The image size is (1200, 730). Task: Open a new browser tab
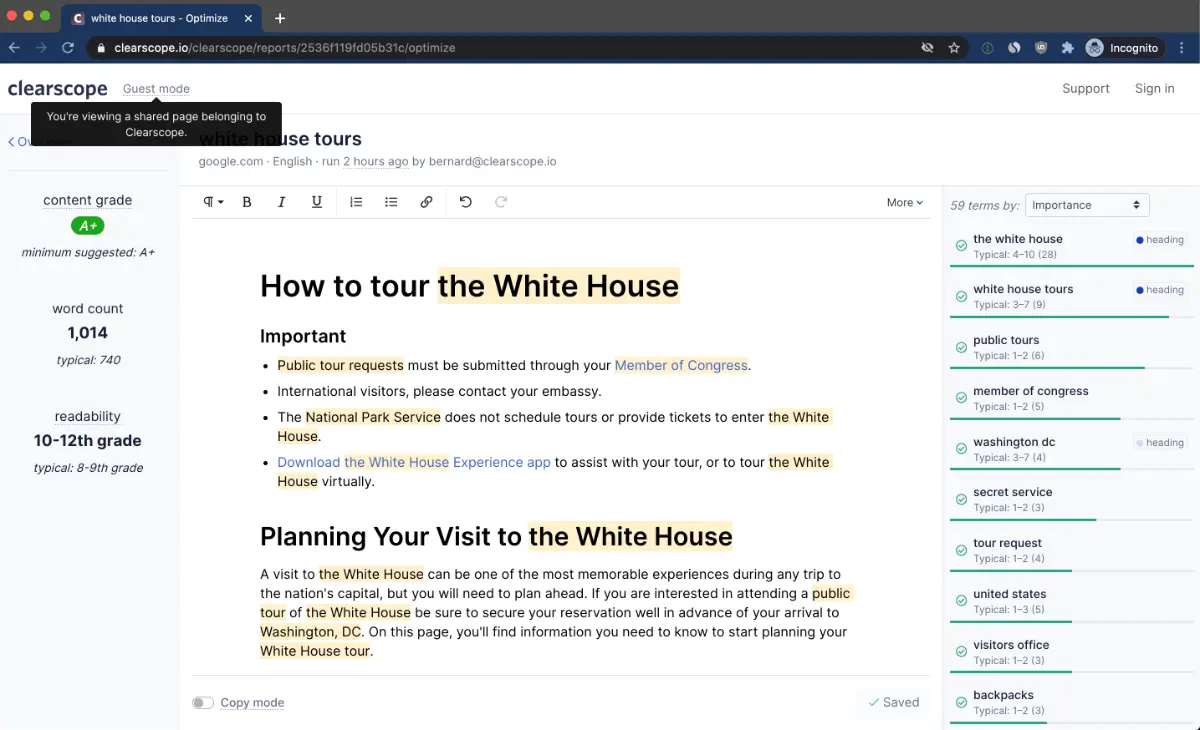[x=280, y=18]
